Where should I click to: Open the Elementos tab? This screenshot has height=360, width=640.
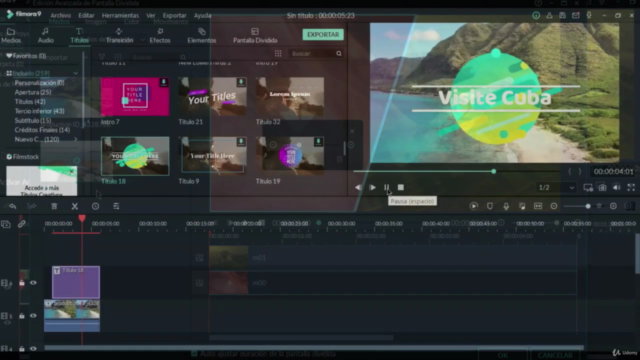[202, 36]
